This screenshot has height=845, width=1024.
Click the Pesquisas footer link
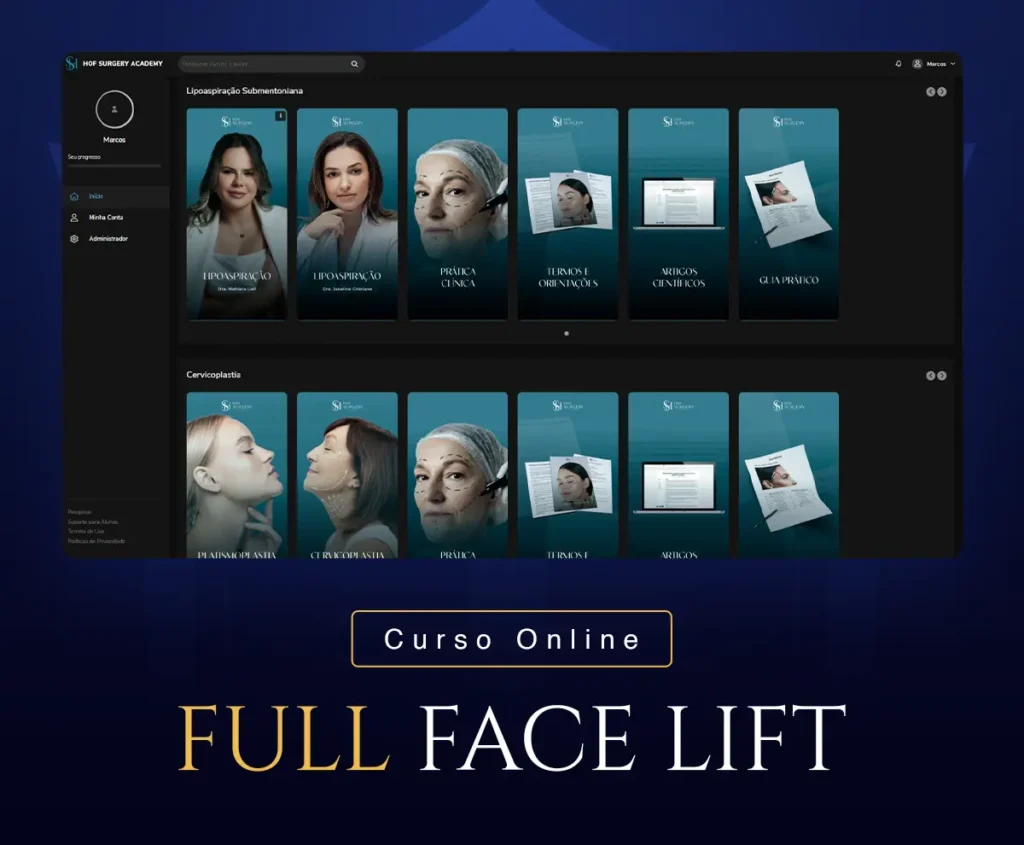[x=80, y=512]
